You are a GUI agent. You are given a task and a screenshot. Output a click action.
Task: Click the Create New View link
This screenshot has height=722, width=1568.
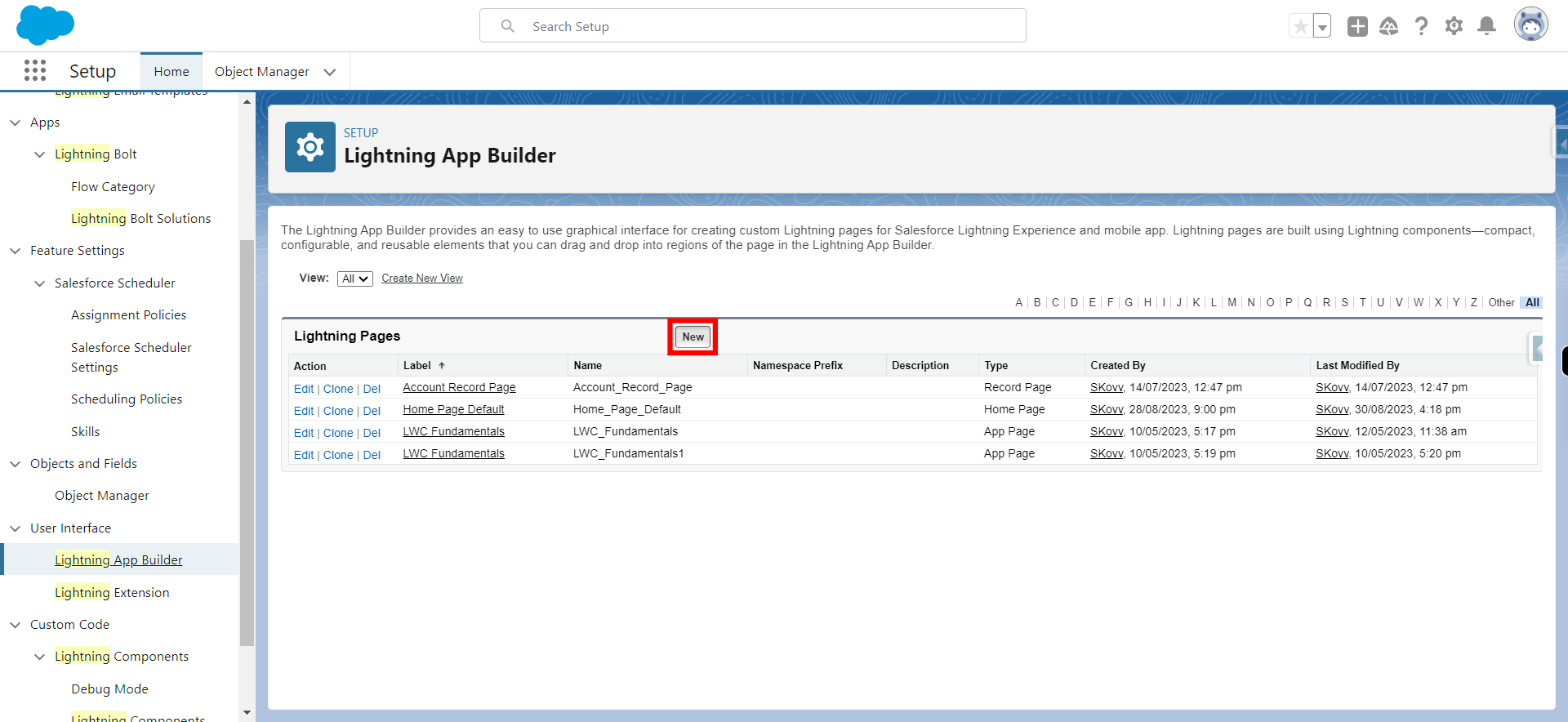tap(422, 279)
